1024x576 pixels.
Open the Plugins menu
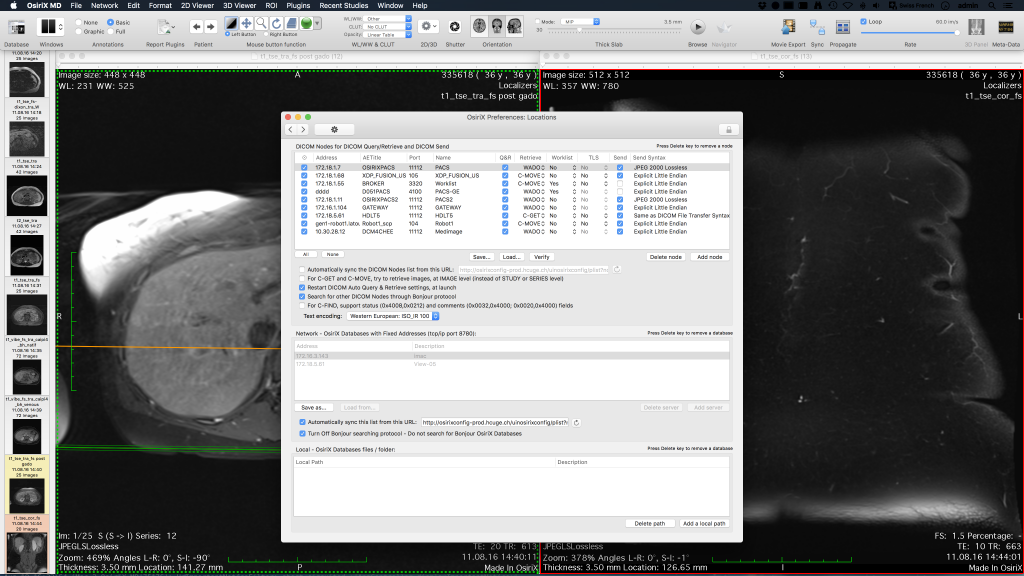pos(298,5)
